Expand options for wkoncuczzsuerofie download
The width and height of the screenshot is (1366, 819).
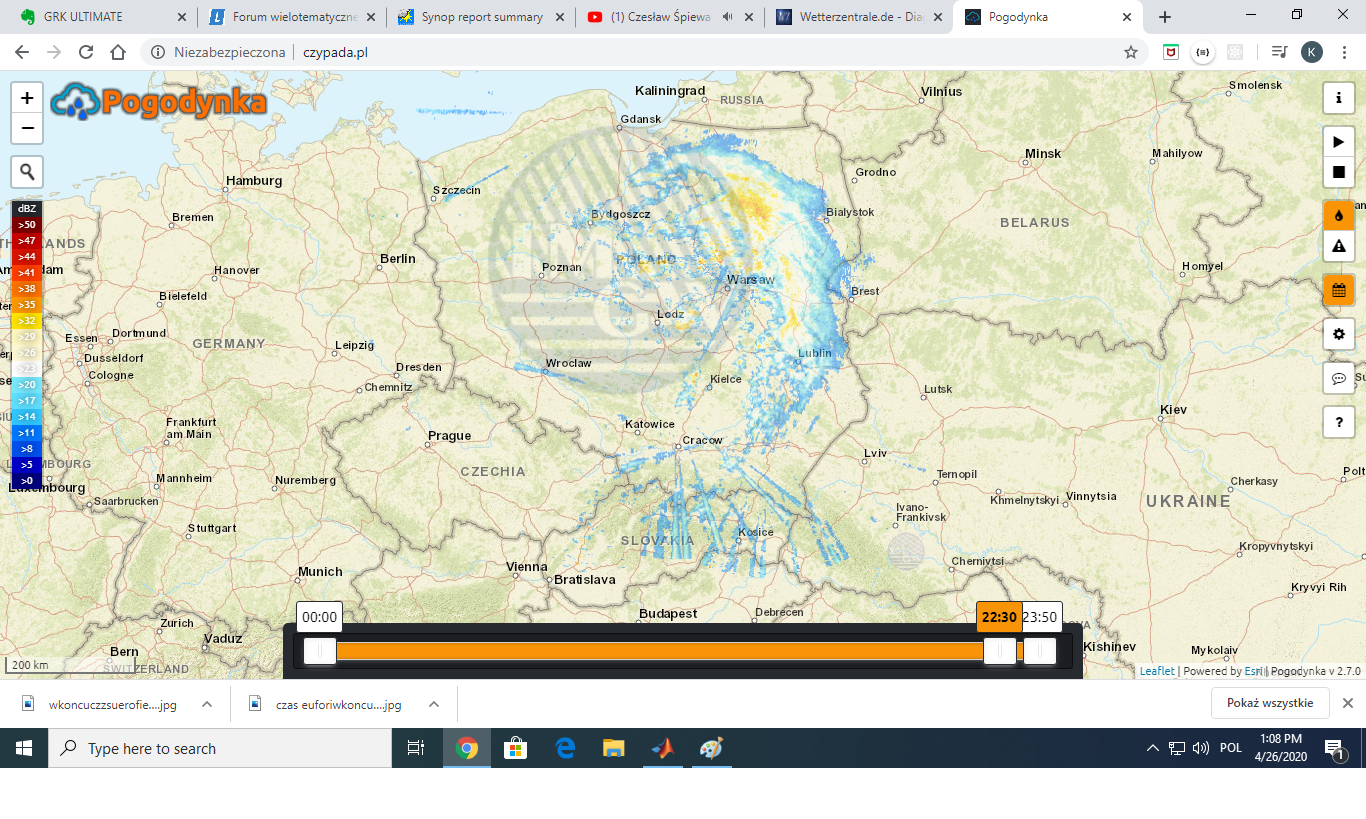pos(207,704)
